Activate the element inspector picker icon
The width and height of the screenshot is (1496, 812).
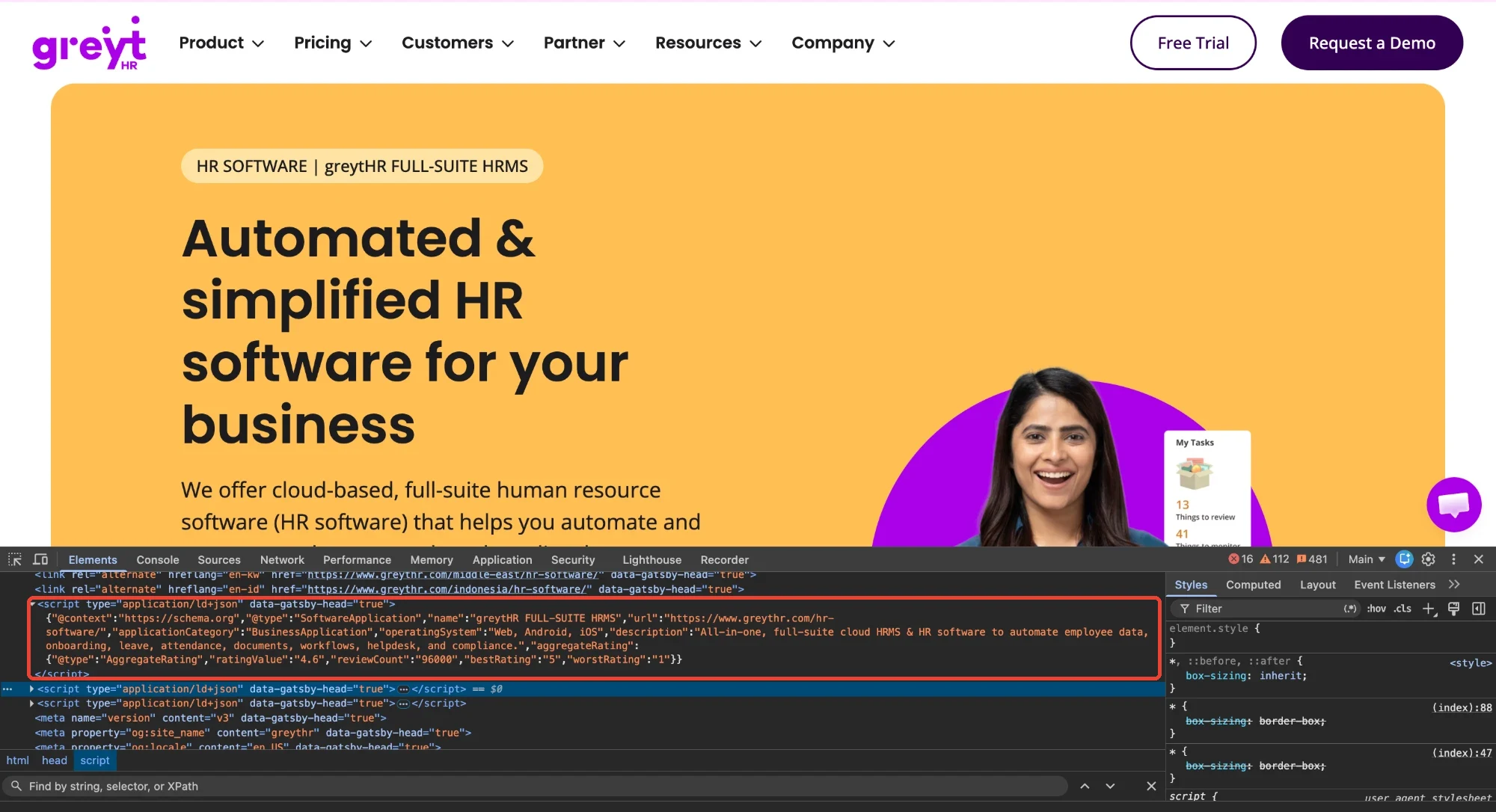coord(15,559)
